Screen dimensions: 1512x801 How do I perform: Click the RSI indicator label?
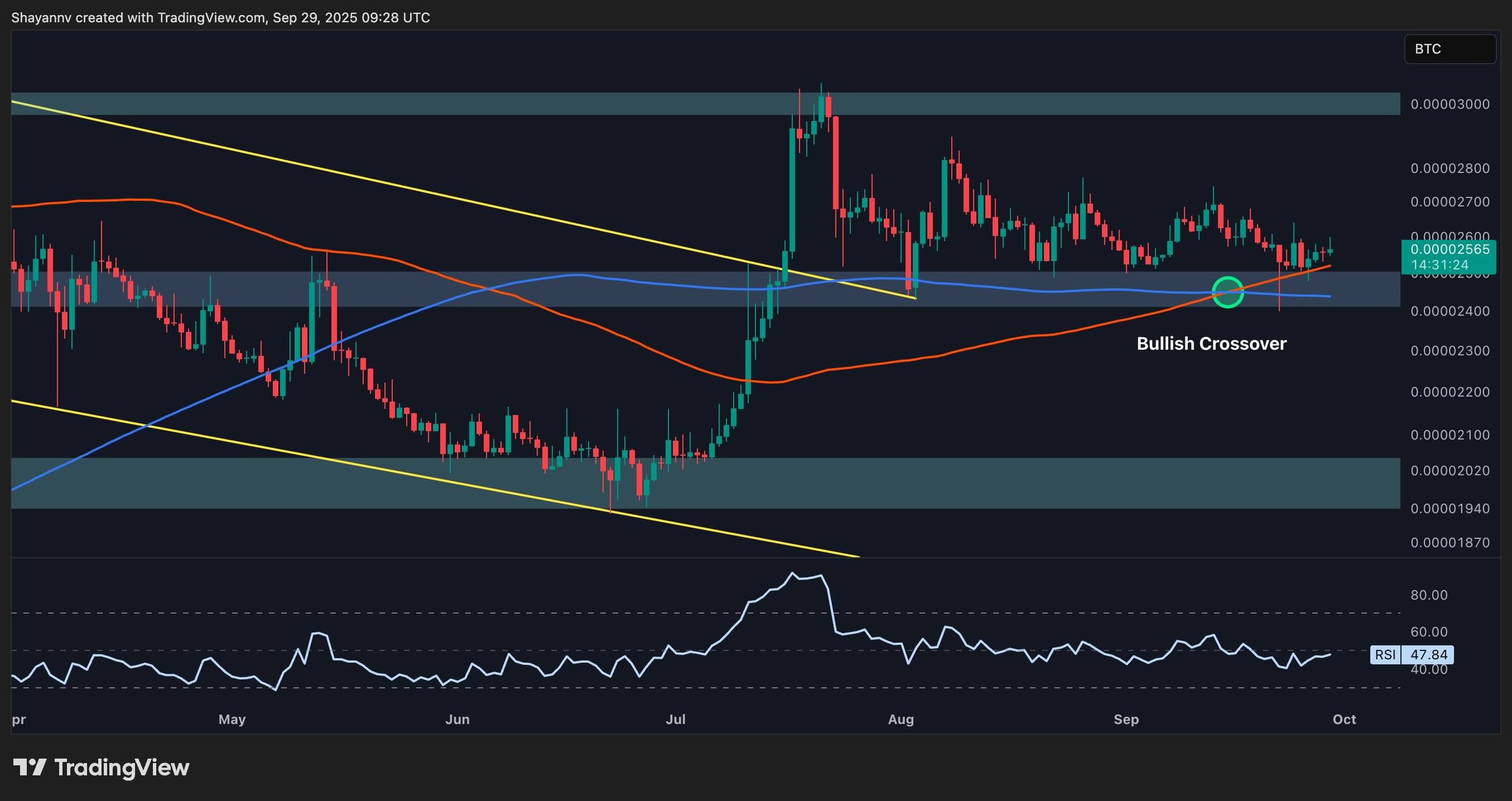(1384, 655)
